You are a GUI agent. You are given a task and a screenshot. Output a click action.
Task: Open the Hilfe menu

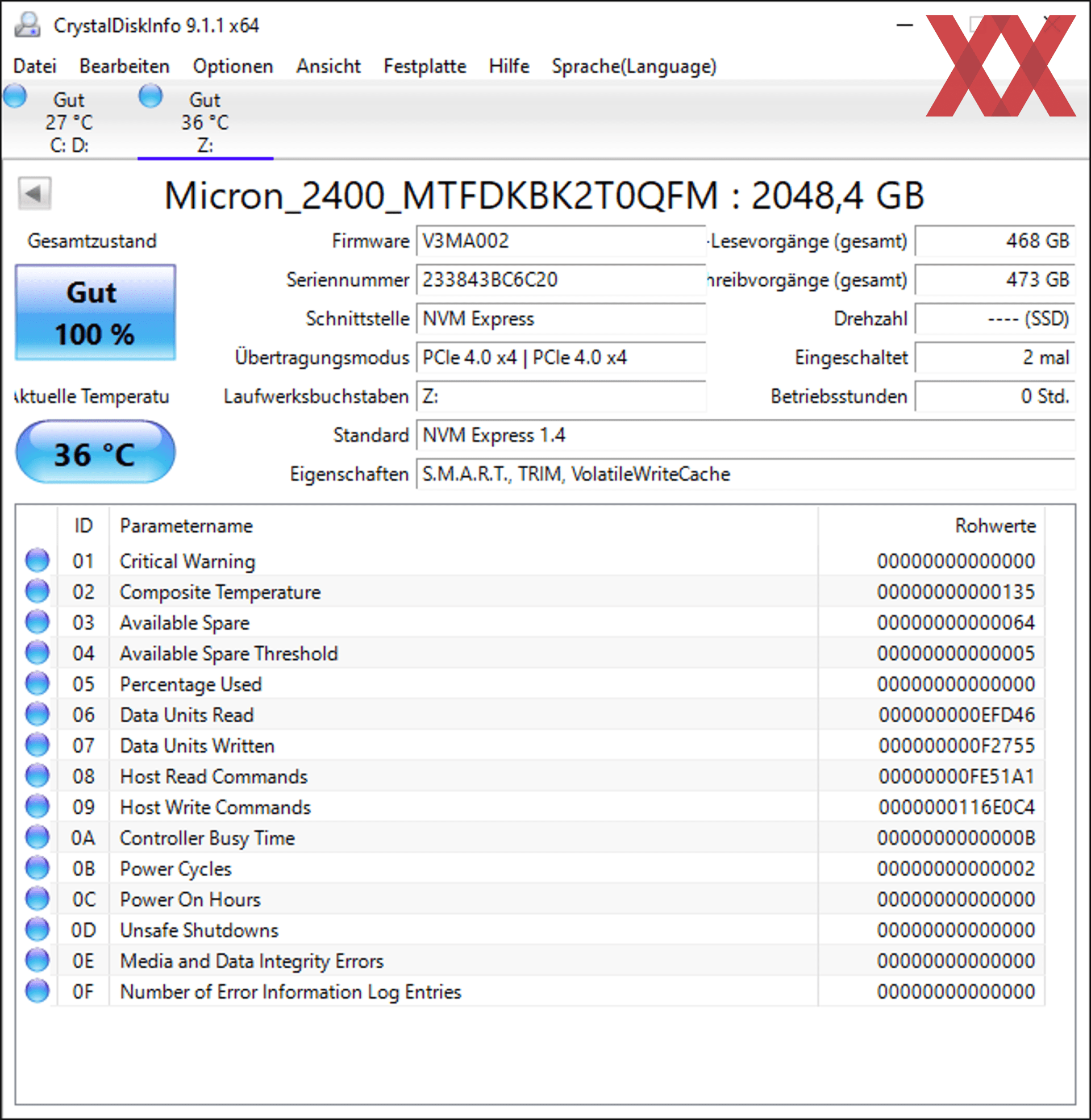pos(509,66)
